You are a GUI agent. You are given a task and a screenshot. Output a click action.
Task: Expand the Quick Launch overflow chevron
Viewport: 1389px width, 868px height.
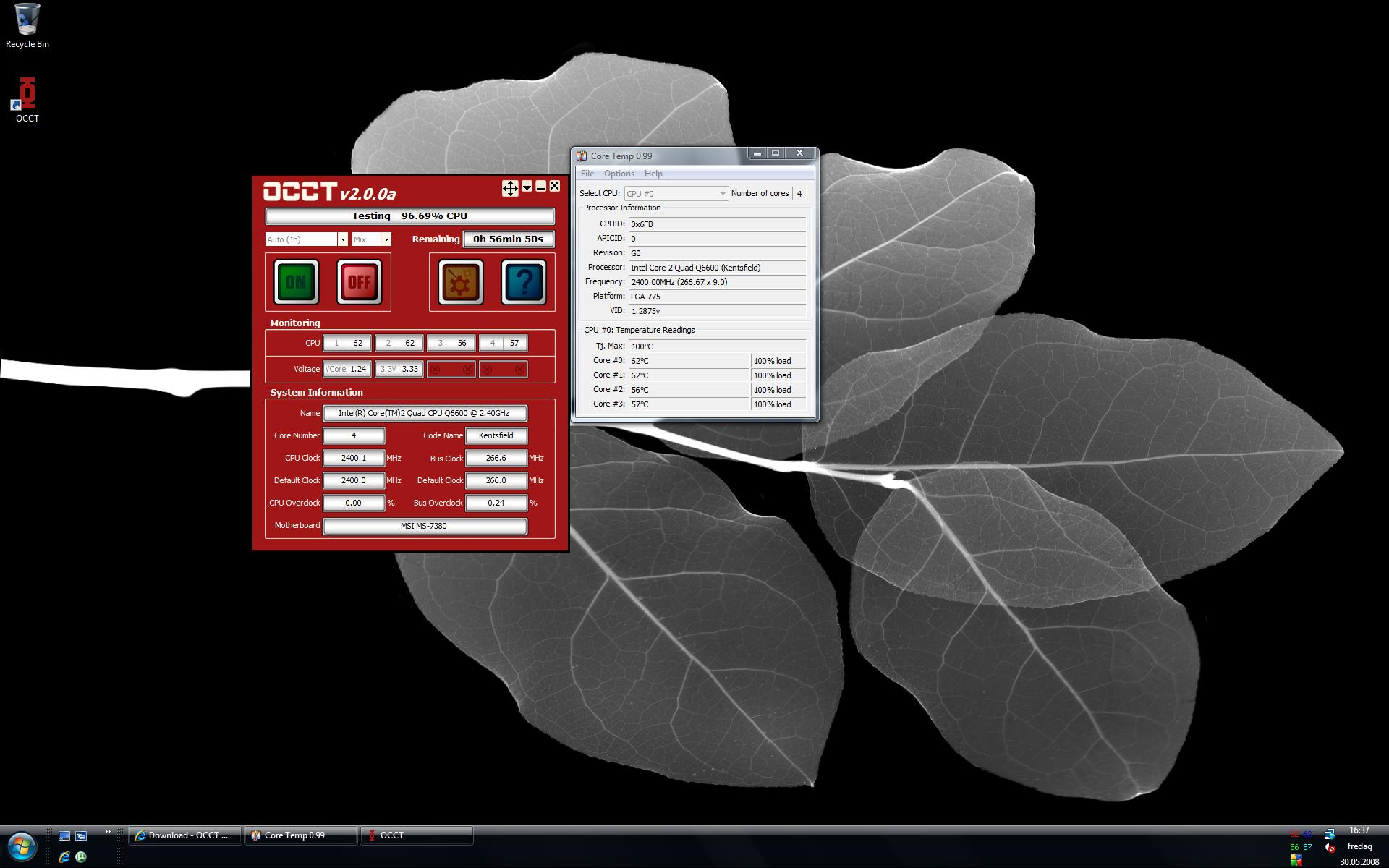(107, 832)
